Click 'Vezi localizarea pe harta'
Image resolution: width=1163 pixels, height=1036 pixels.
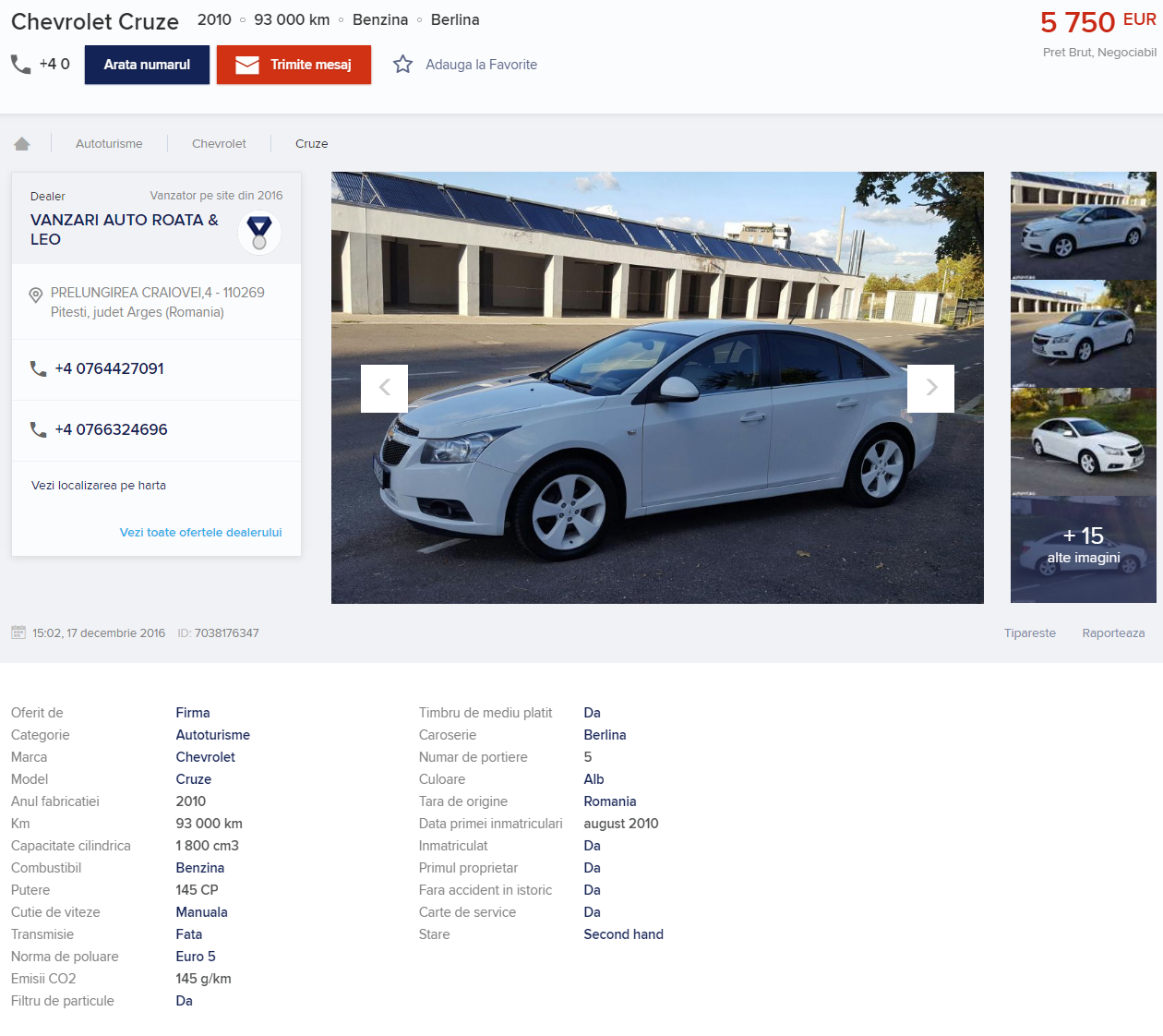99,486
